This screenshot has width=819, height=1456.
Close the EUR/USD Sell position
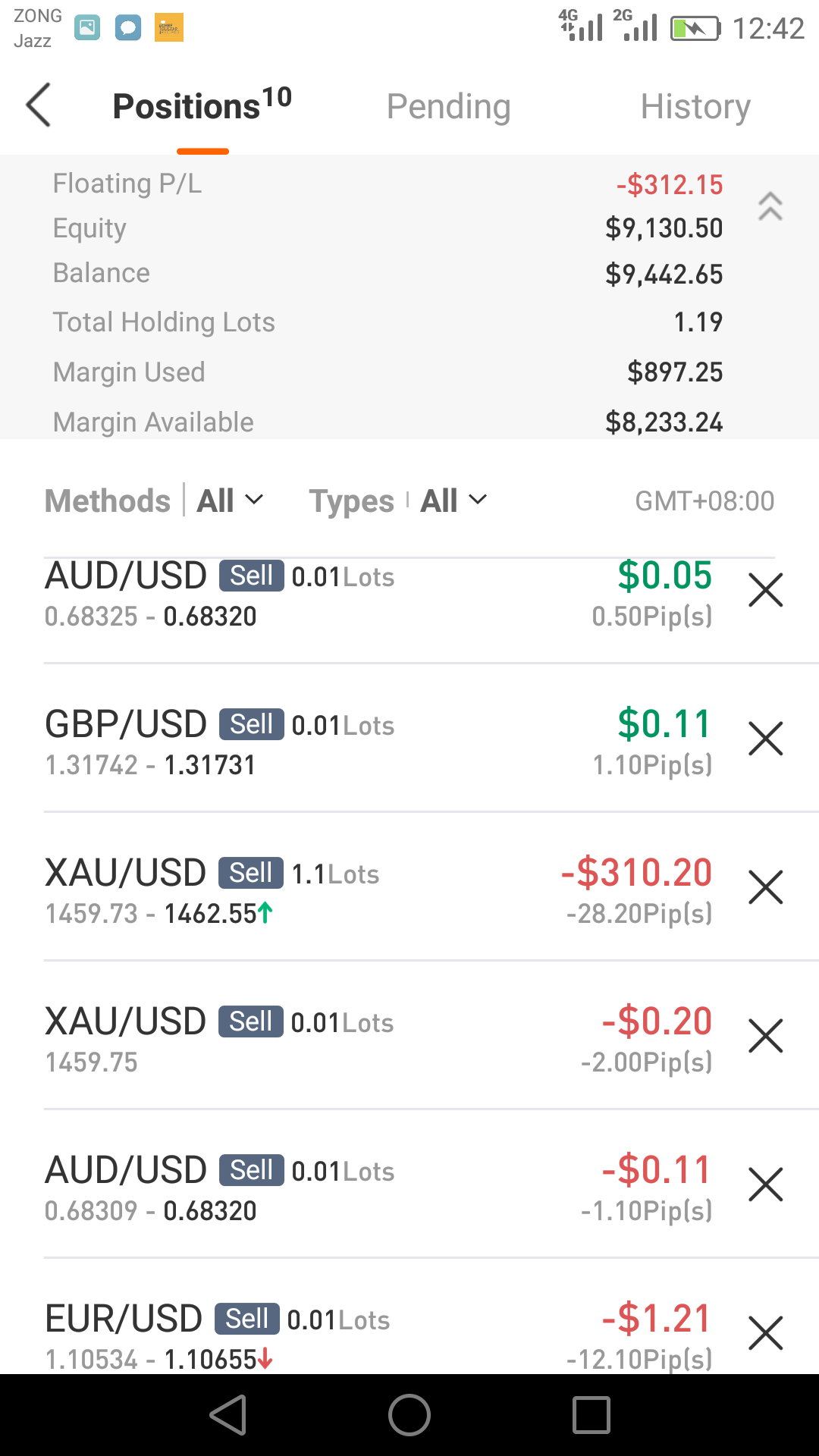[765, 1333]
